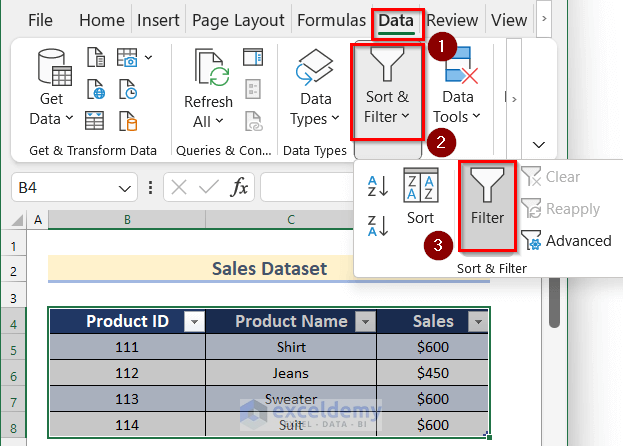Click the From Table/Range icon
This screenshot has width=623, height=446.
[95, 121]
